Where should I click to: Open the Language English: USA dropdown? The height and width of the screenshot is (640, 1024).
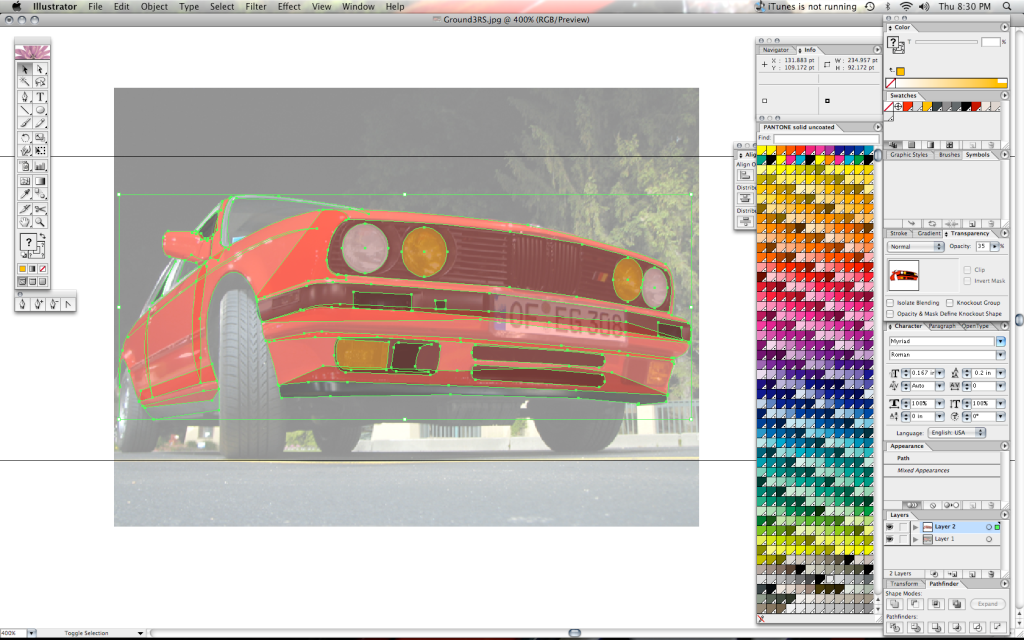coord(955,432)
